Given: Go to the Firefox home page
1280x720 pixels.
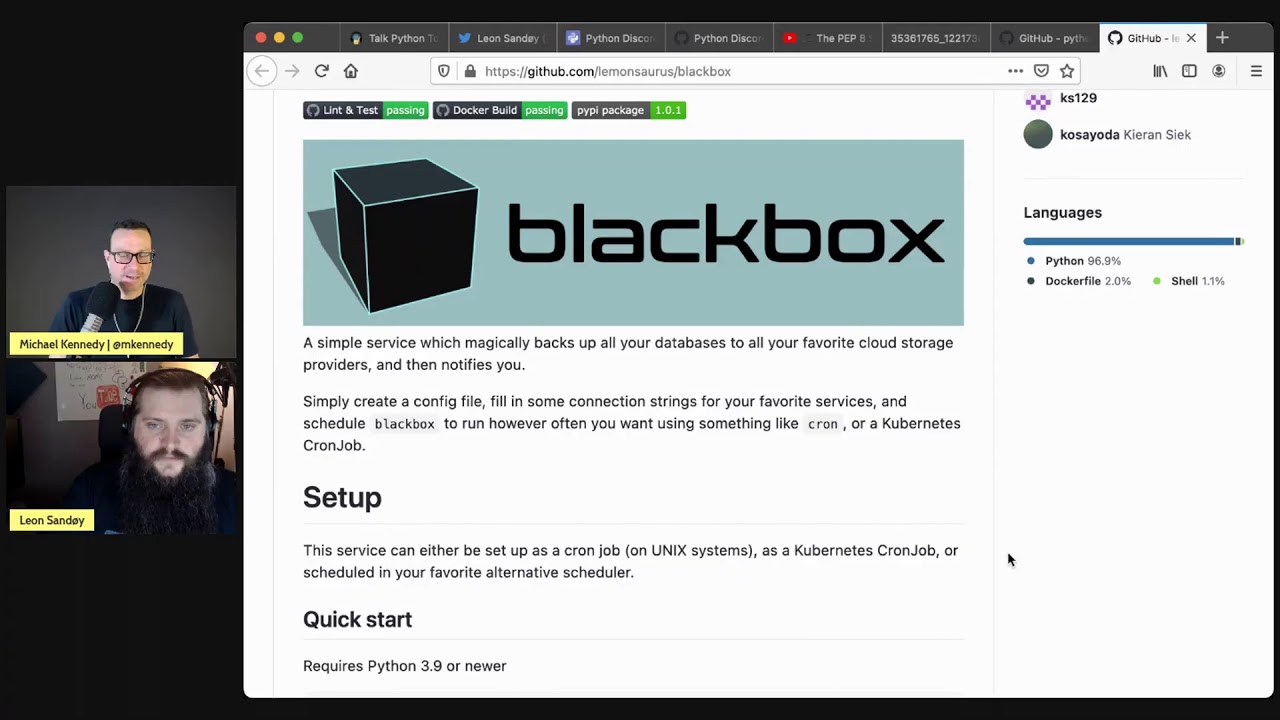Looking at the screenshot, I should [351, 71].
